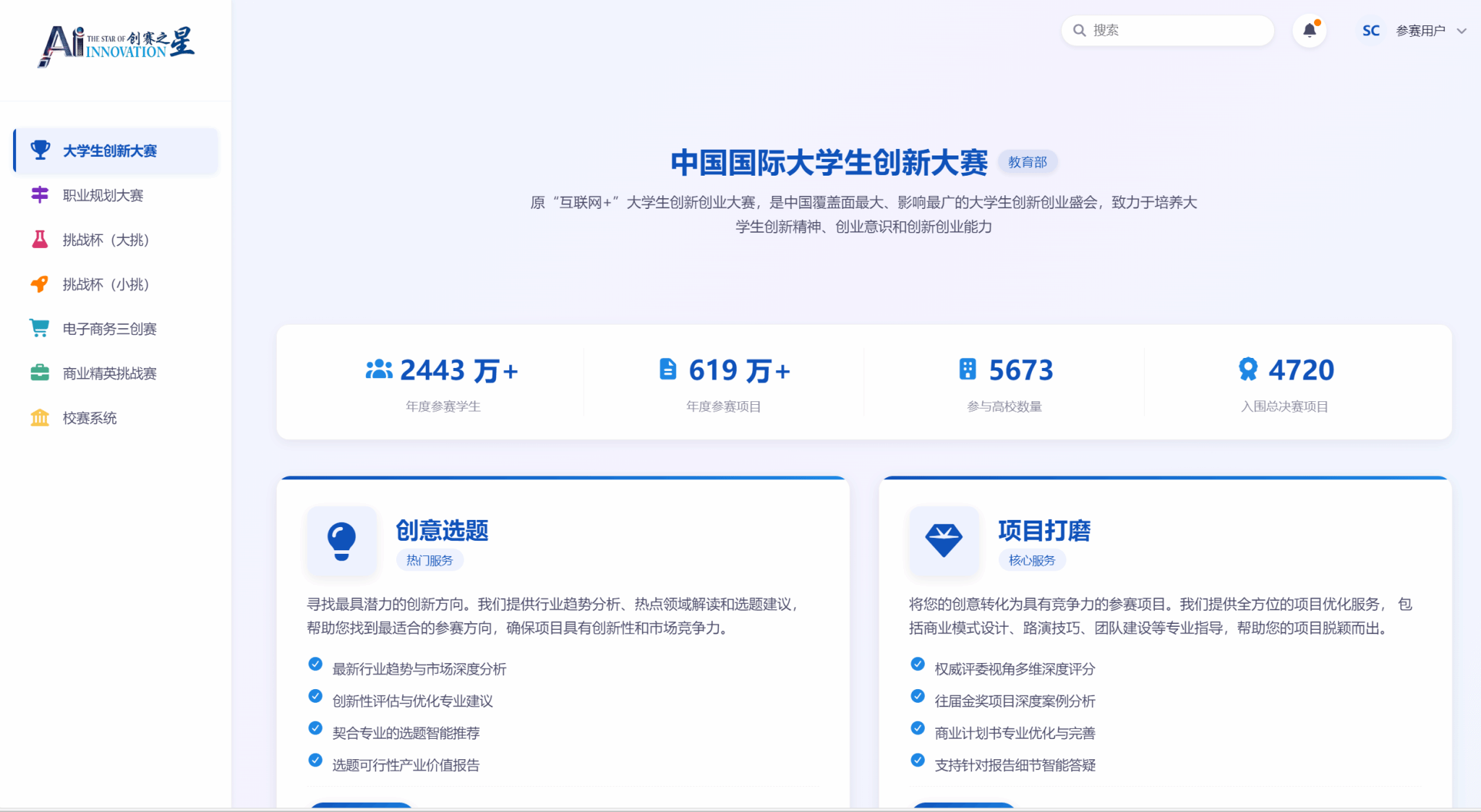Viewport: 1481px width, 812px height.
Task: Click the bank building icon for 校赛系统
Action: click(x=40, y=418)
